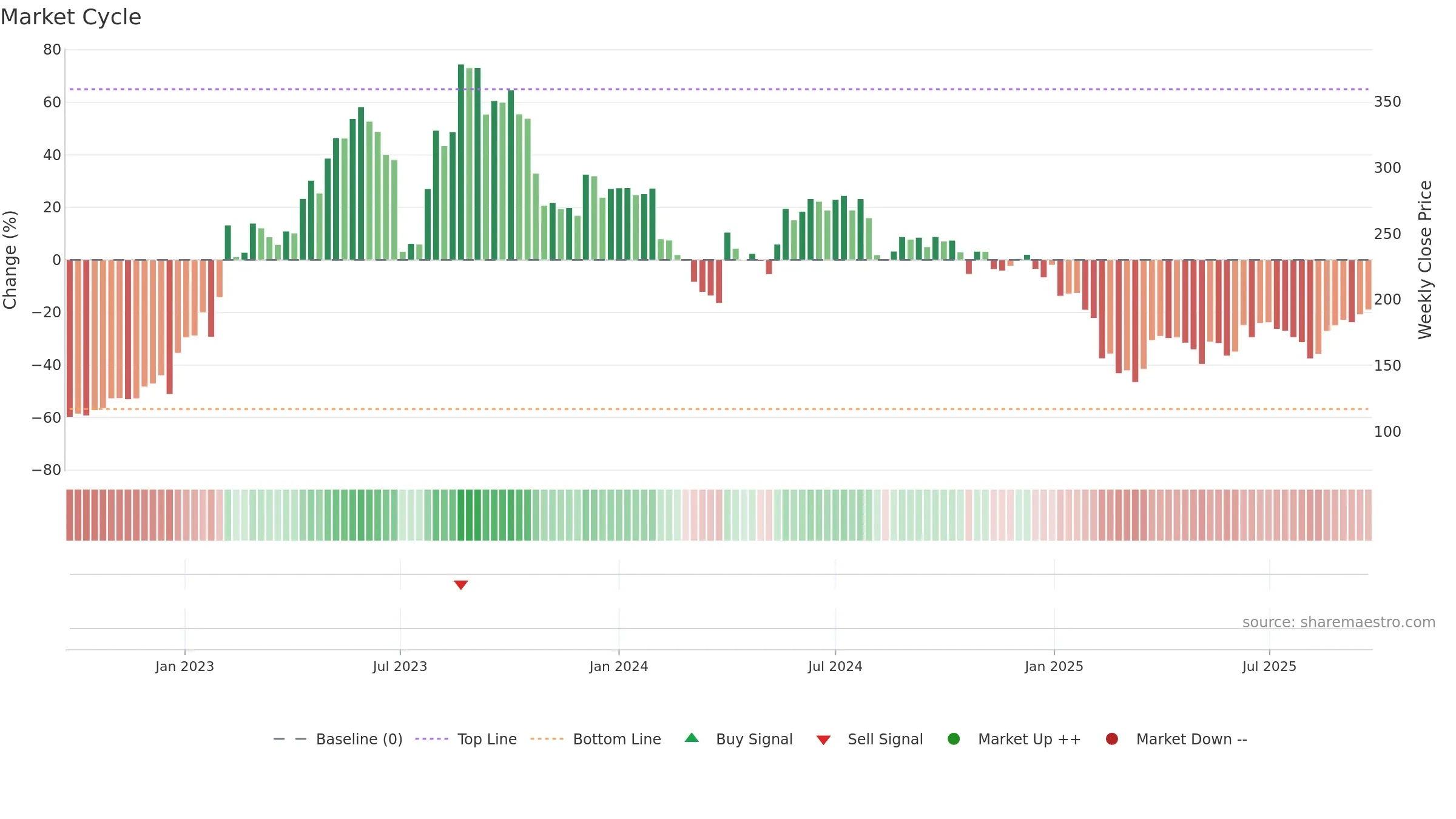This screenshot has height=819, width=1456.
Task: Click the Baseline (0) legend entry
Action: coord(338,739)
